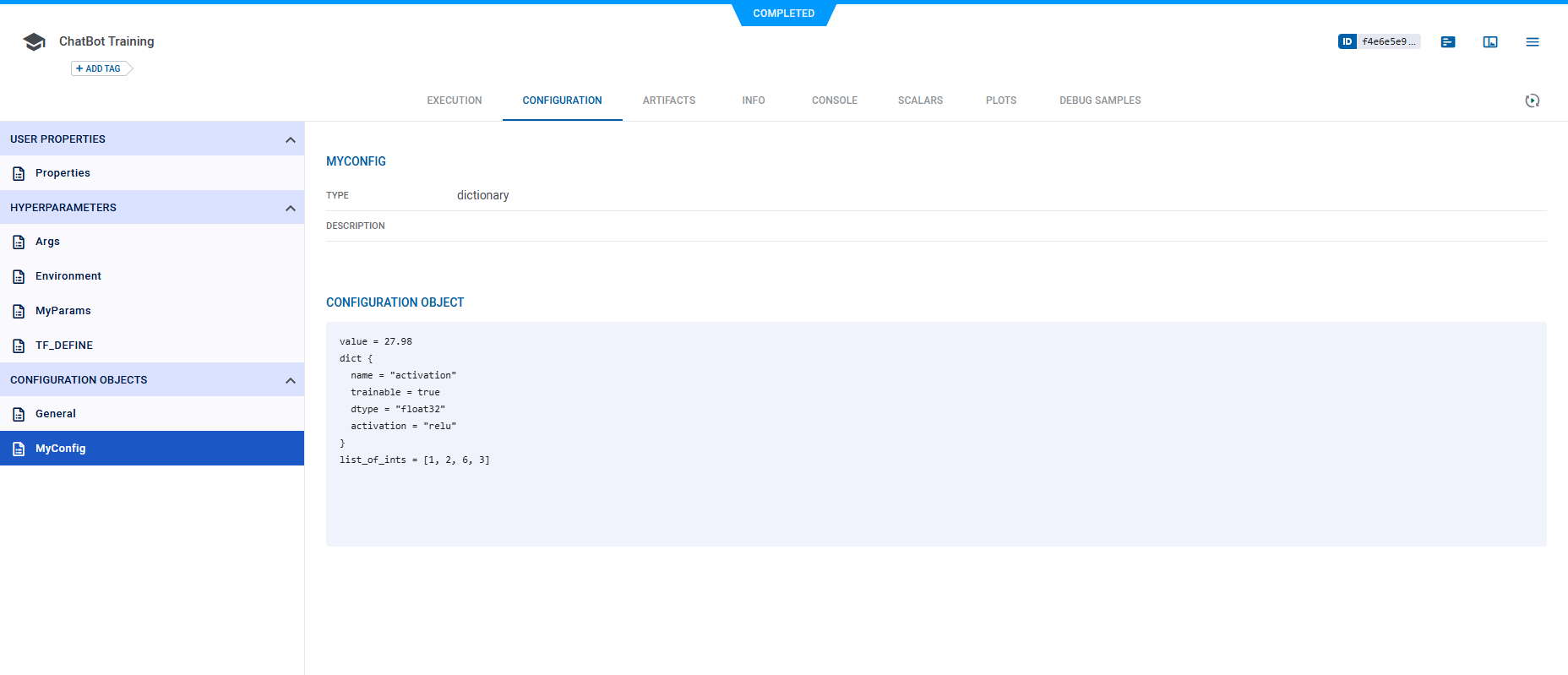This screenshot has width=1568, height=675.
Task: Open Properties under User Properties
Action: [x=63, y=173]
